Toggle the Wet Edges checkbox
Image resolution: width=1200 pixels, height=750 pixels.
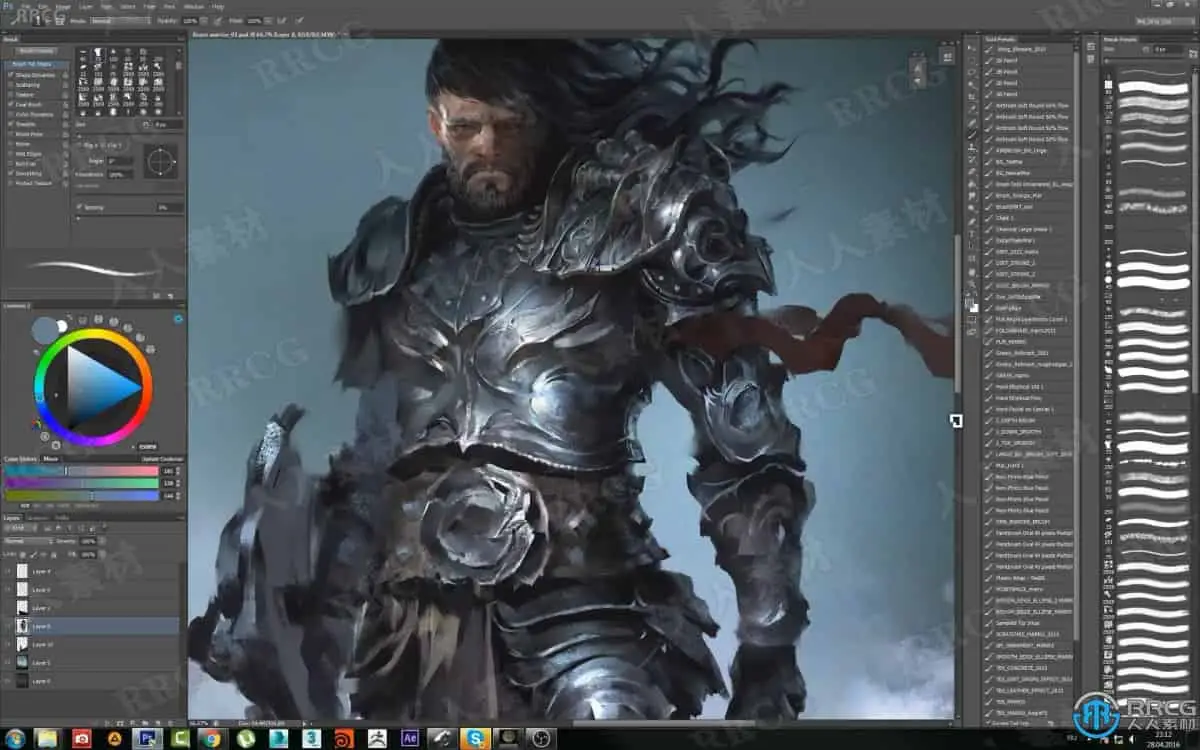point(10,153)
